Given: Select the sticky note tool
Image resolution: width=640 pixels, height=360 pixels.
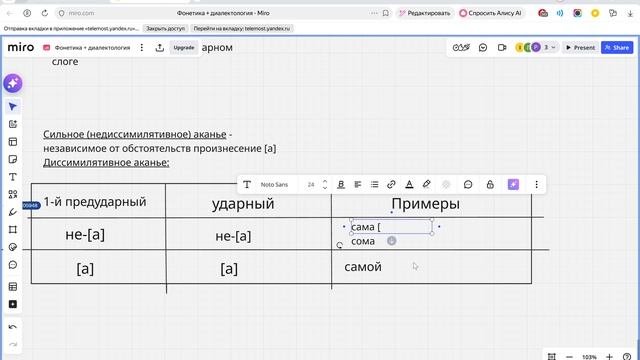Looking at the screenshot, I should [x=13, y=159].
